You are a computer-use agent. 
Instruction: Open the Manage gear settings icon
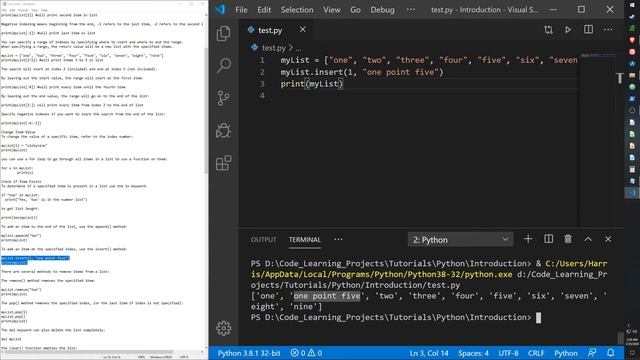(x=223, y=328)
